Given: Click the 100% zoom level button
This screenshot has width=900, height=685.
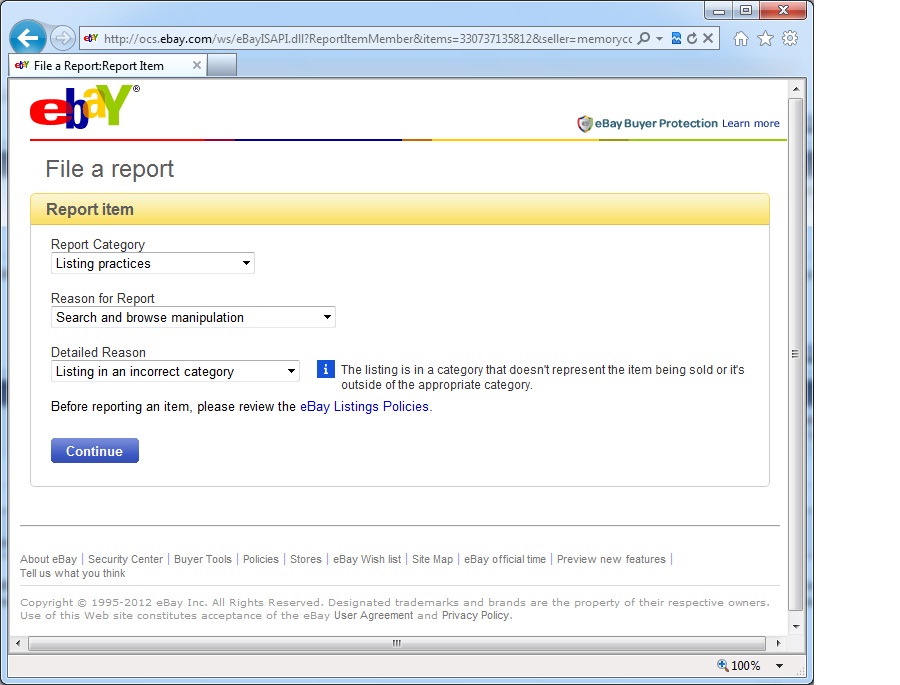Looking at the screenshot, I should click(x=739, y=665).
